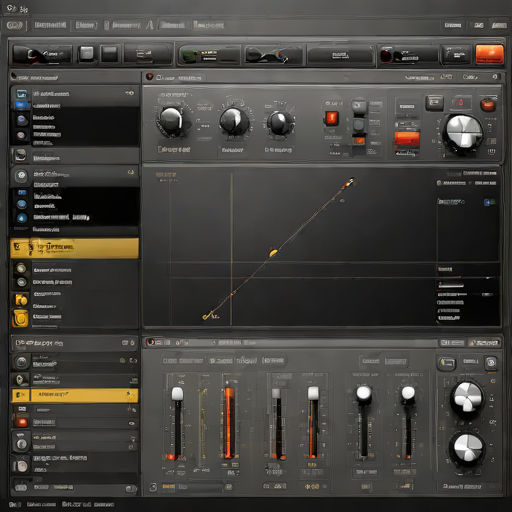
Task: Click the first black rotary knob in the upper panel
Action: [x=171, y=121]
